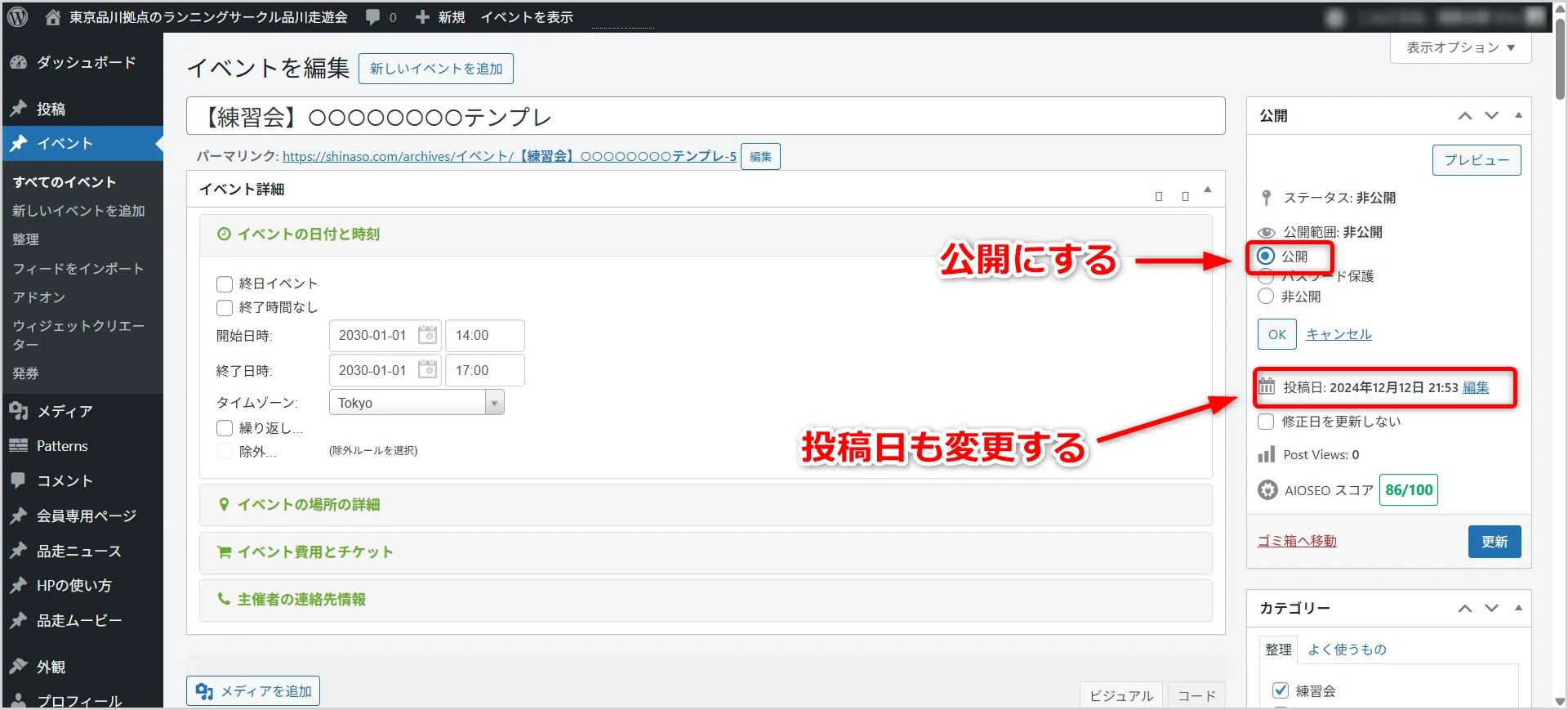Screen dimensions: 1568x710
Task: Check the 修正日を更新しない checkbox
Action: pyautogui.click(x=1266, y=422)
